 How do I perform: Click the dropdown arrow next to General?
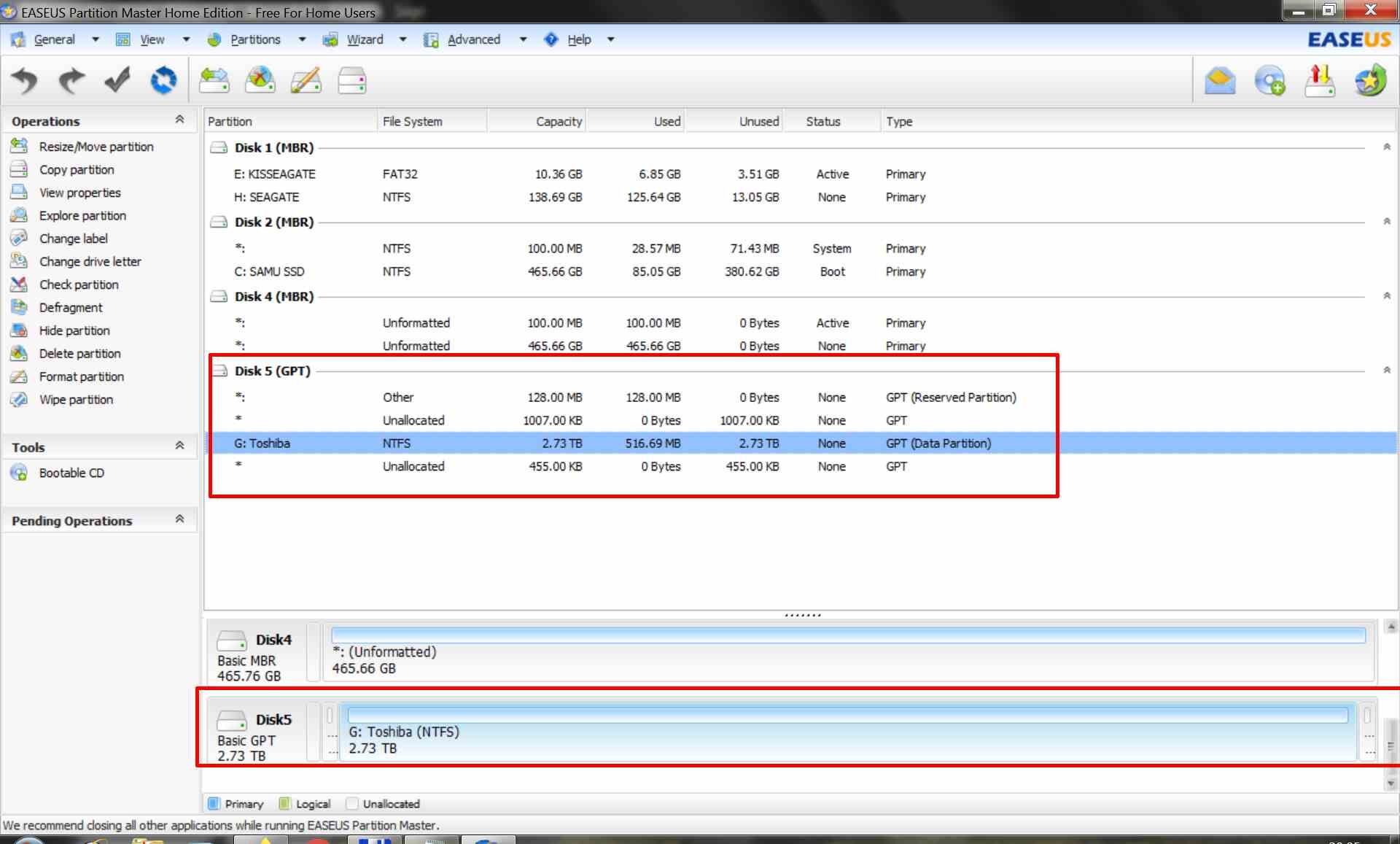pos(96,39)
